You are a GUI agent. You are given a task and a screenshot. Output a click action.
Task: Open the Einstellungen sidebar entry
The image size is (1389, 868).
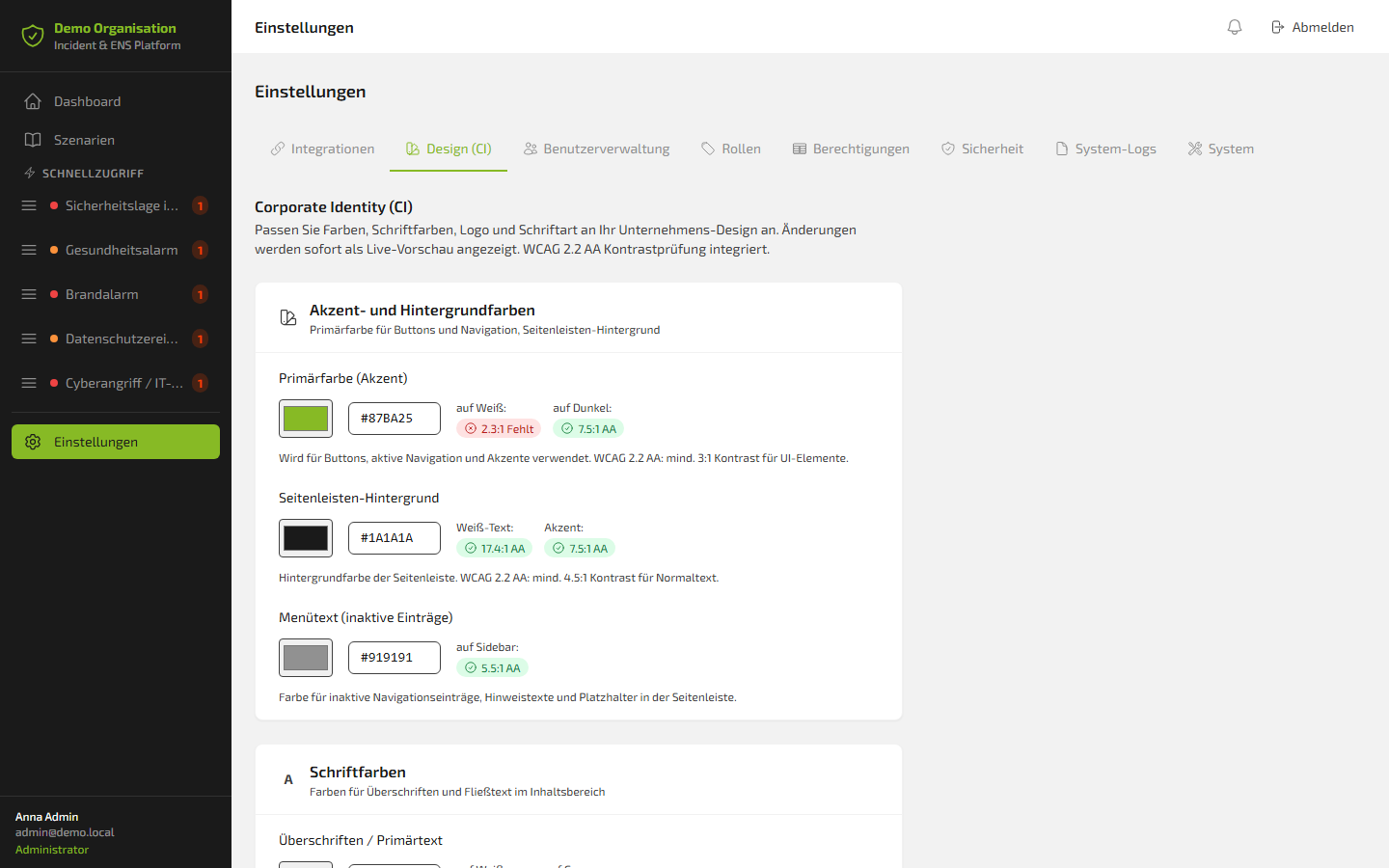(116, 442)
